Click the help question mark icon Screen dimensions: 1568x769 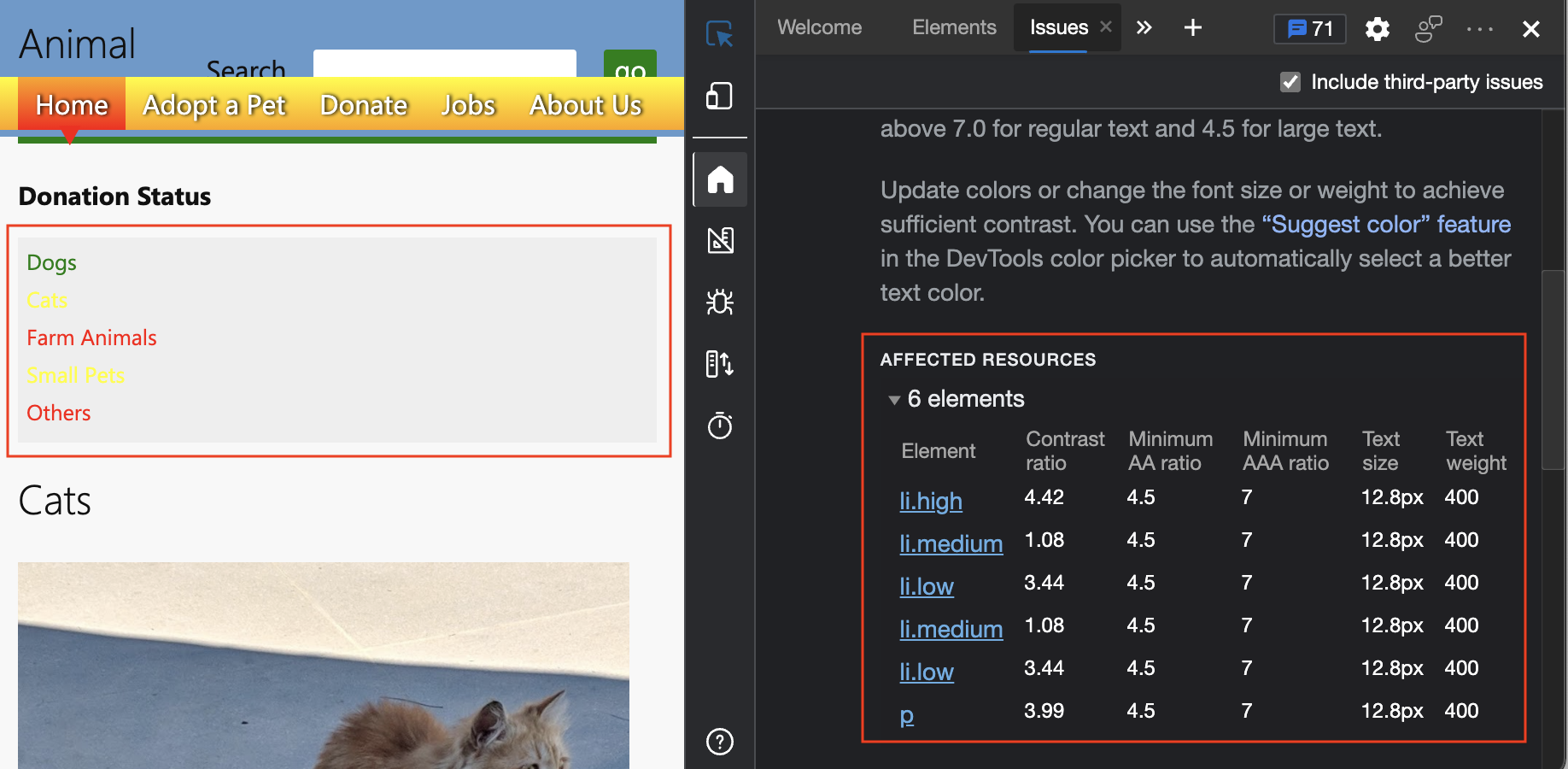tap(720, 742)
